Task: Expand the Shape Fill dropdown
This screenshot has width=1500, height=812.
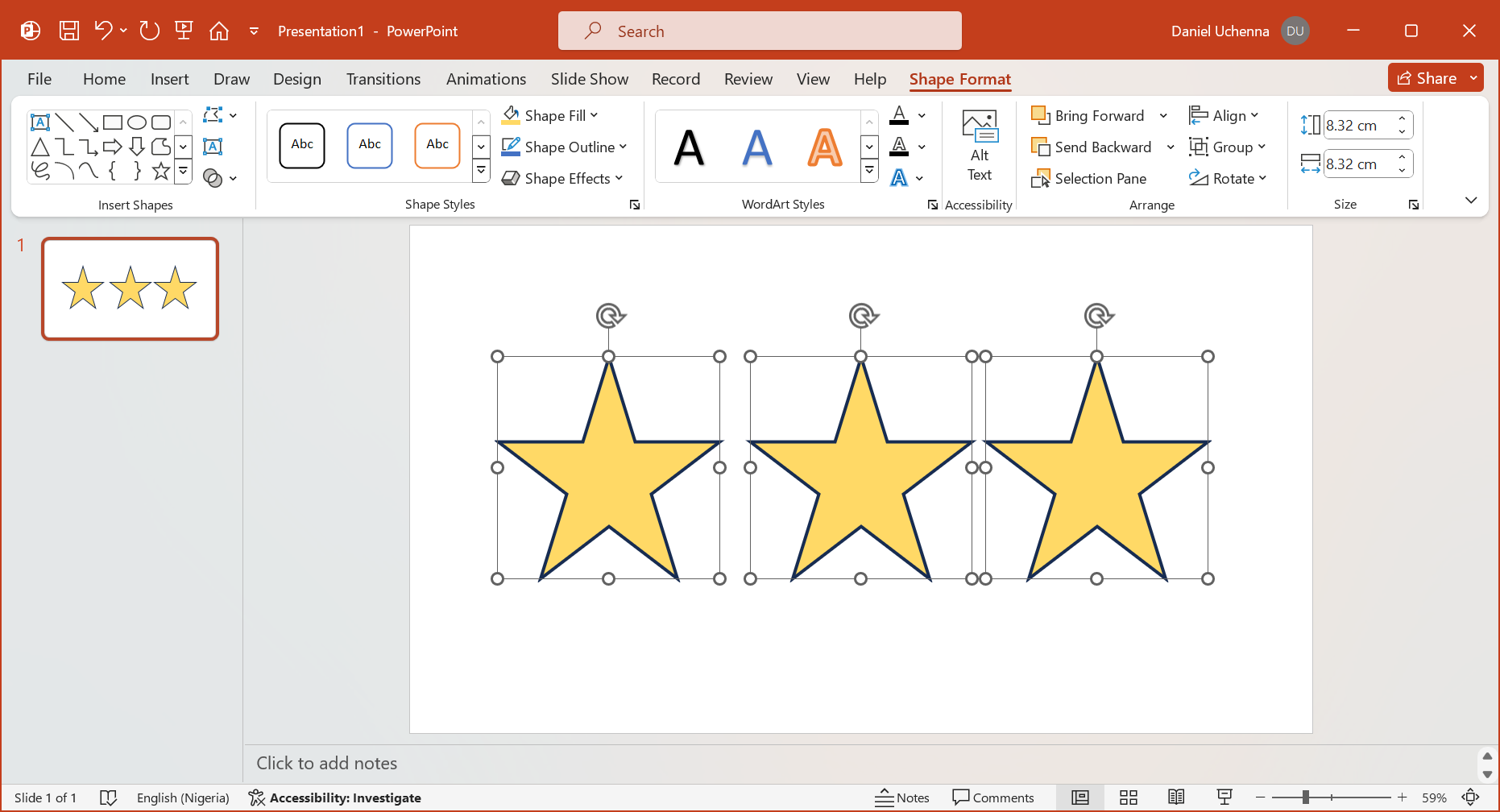Action: 595,115
